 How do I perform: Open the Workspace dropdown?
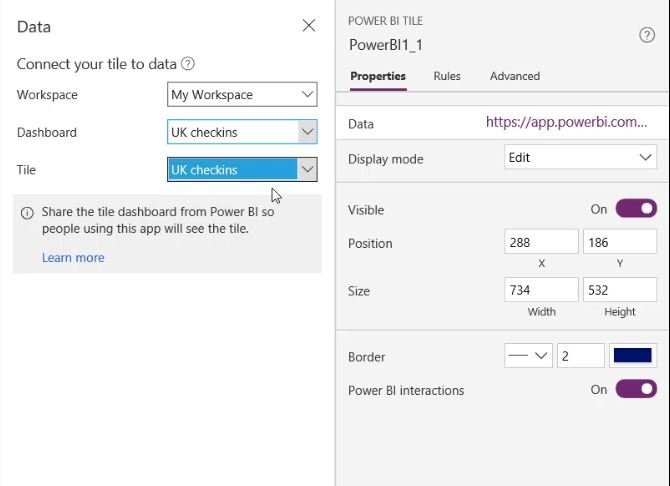click(x=242, y=94)
